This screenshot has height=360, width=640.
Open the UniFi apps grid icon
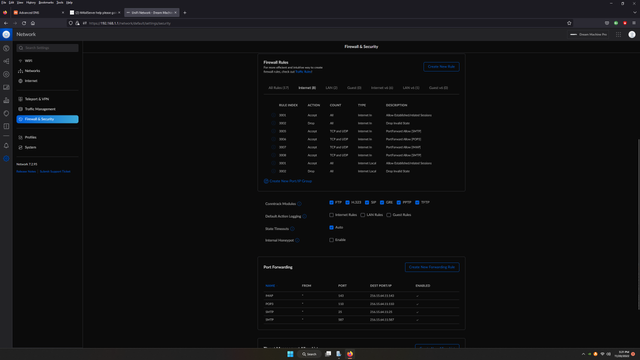coord(618,35)
